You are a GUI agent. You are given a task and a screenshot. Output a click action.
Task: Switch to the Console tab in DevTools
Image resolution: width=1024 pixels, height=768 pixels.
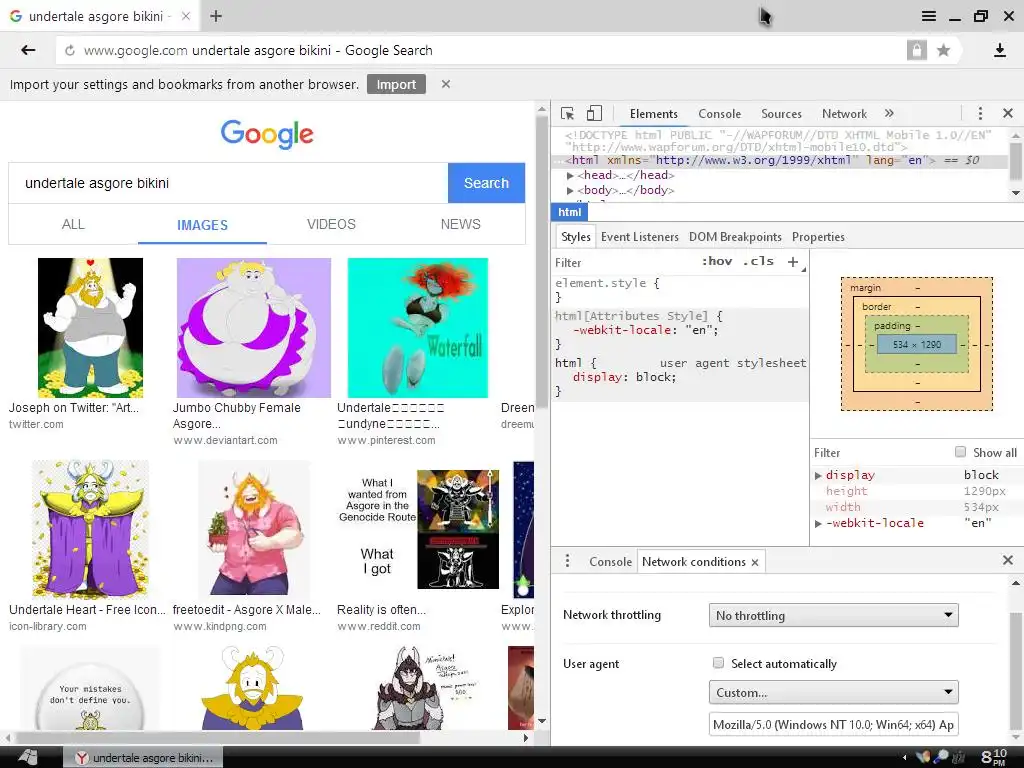click(x=719, y=114)
